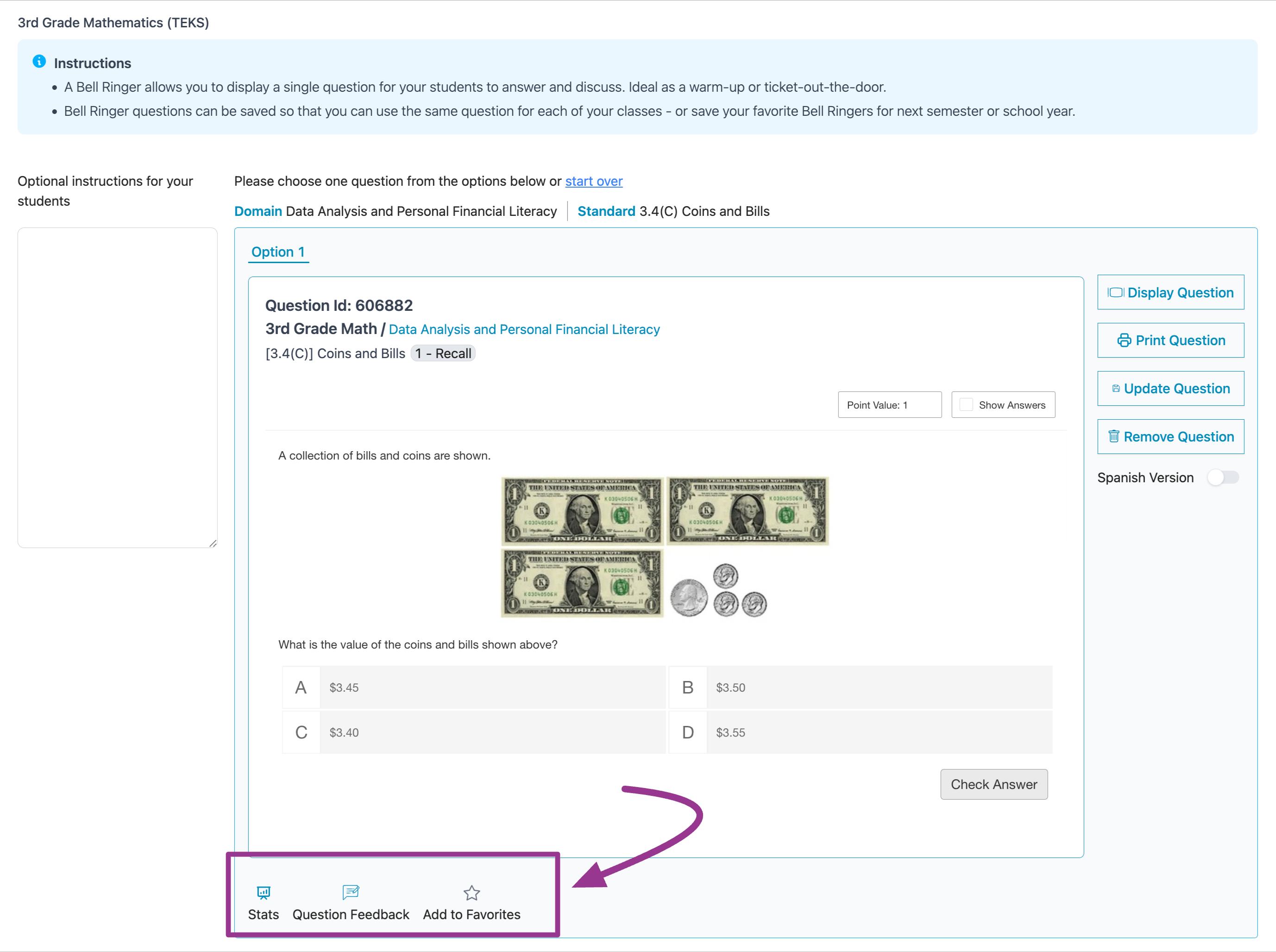Viewport: 1276px width, 952px height.
Task: Click the Print Question button
Action: pyautogui.click(x=1170, y=340)
